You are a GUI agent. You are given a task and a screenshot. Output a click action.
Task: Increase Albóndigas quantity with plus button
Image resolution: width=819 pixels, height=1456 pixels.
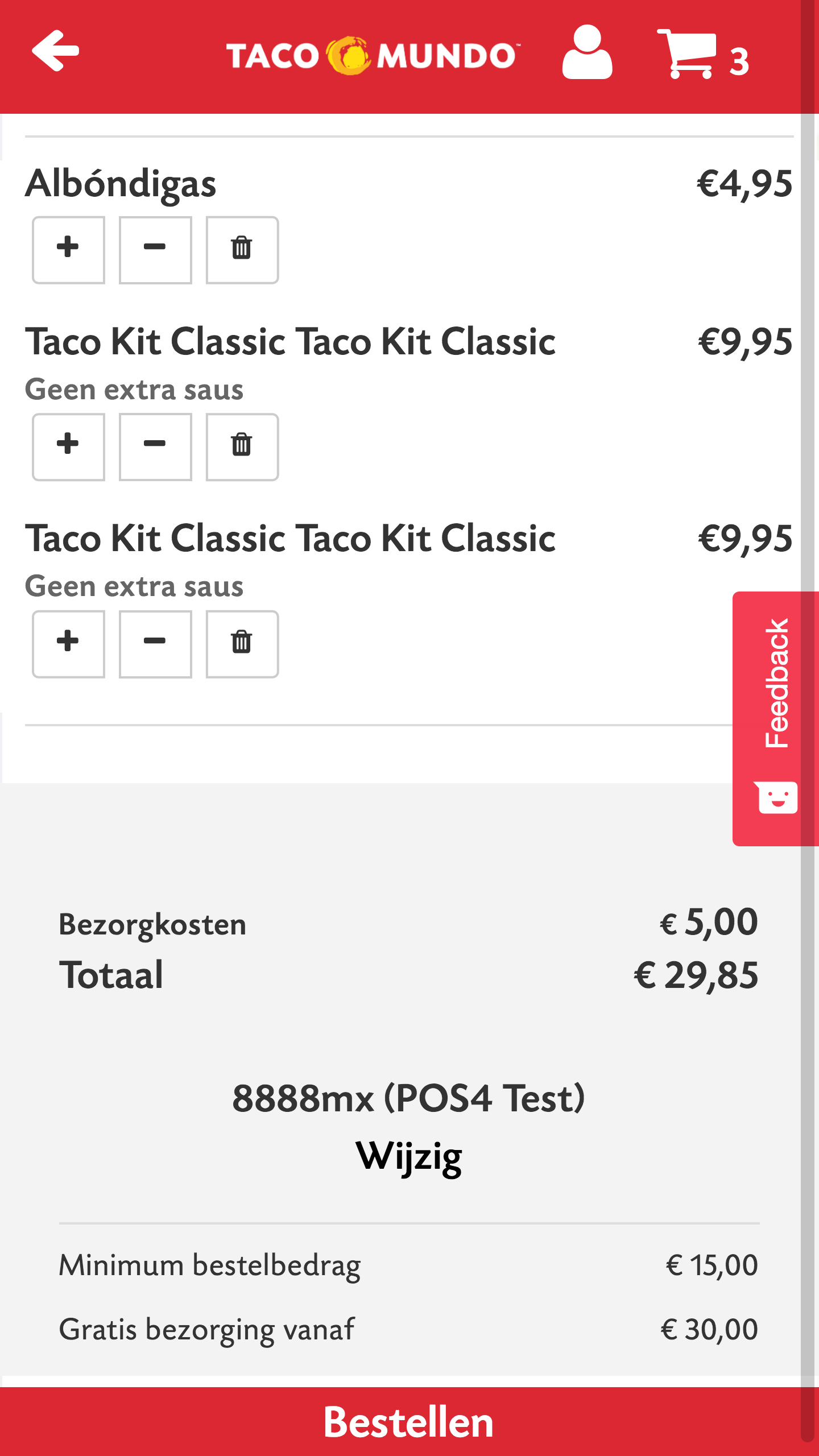(x=68, y=250)
